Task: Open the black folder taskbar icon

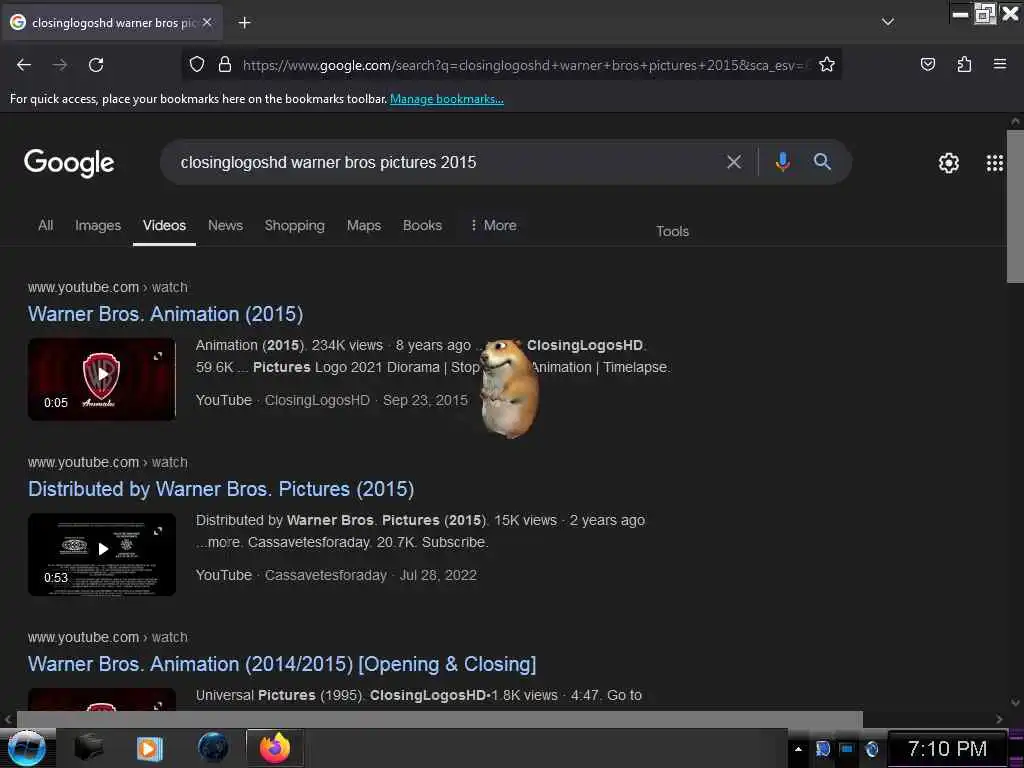Action: click(89, 748)
